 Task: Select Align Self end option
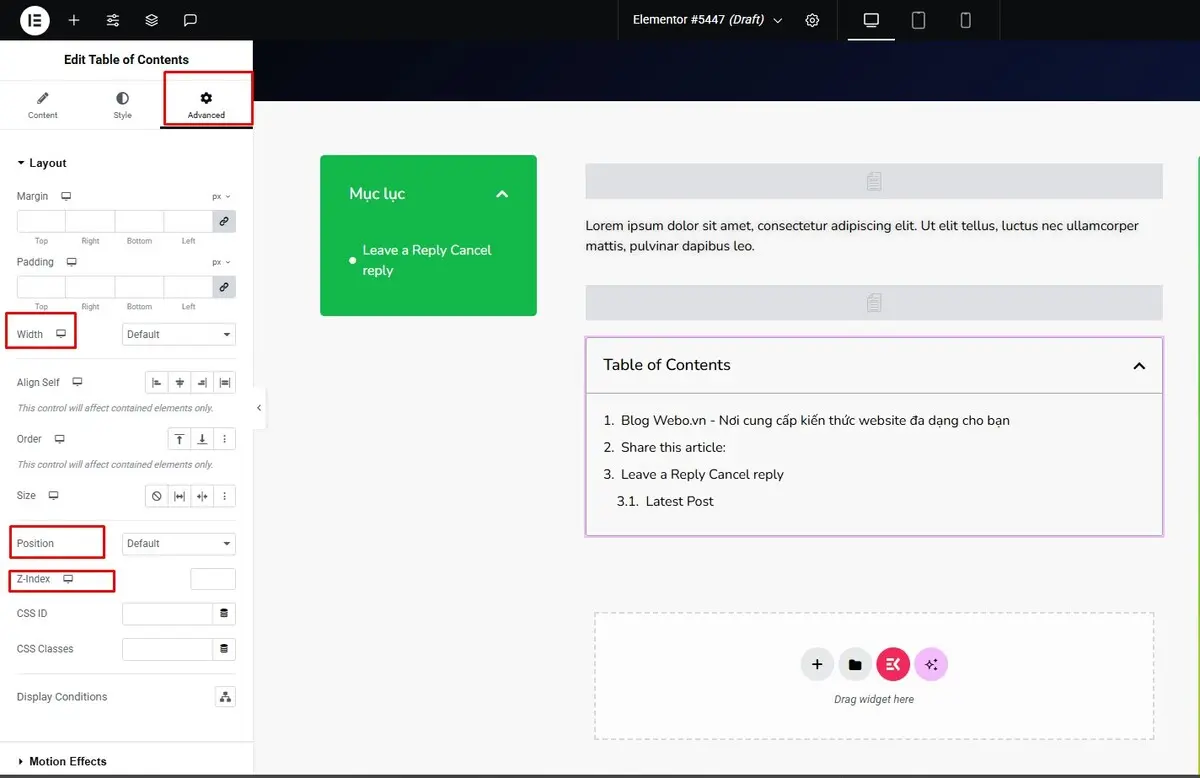pyautogui.click(x=202, y=382)
